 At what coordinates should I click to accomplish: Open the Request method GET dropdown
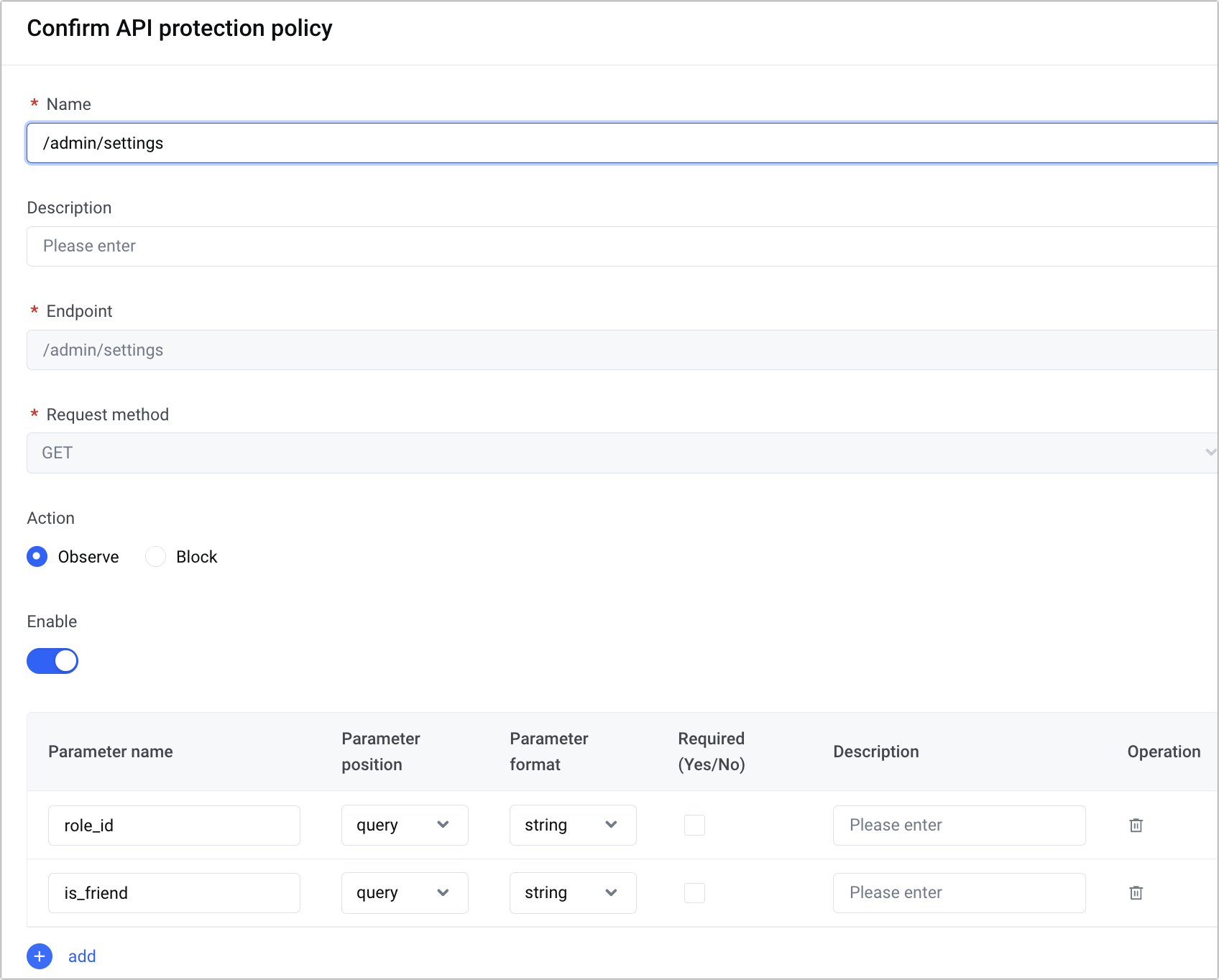622,453
